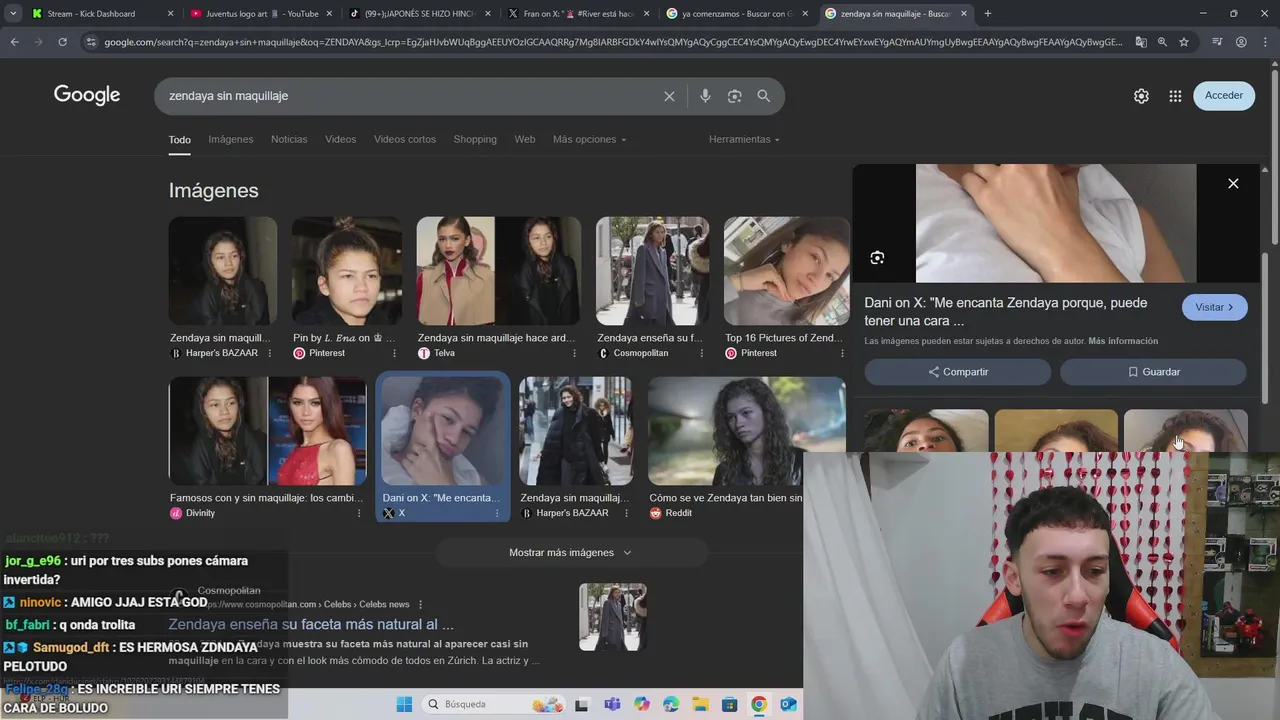Bookmark this page with star icon
1280x720 pixels.
point(1184,42)
